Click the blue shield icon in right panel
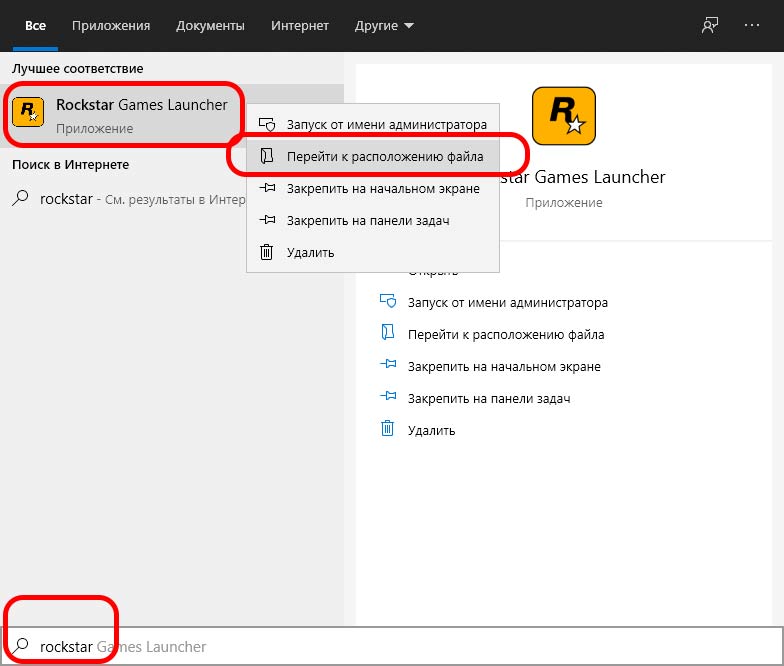 pyautogui.click(x=388, y=300)
